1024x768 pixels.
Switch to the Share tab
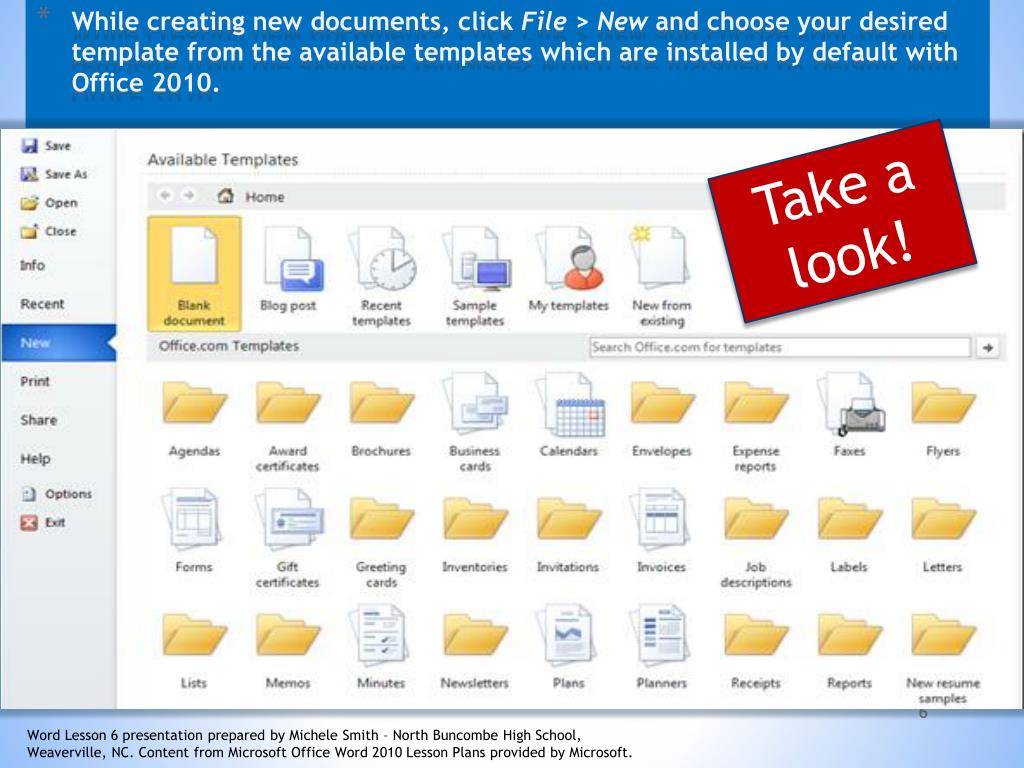[x=39, y=420]
